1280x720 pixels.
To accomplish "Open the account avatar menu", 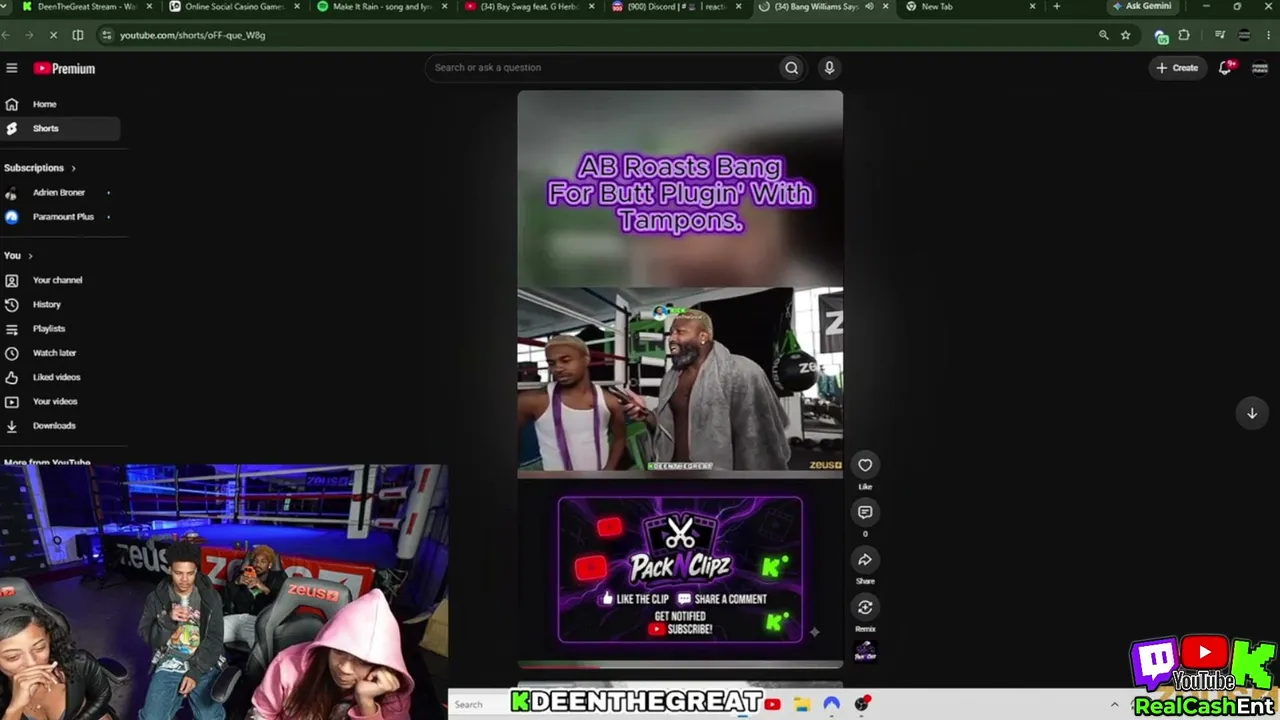I will pyautogui.click(x=1259, y=68).
